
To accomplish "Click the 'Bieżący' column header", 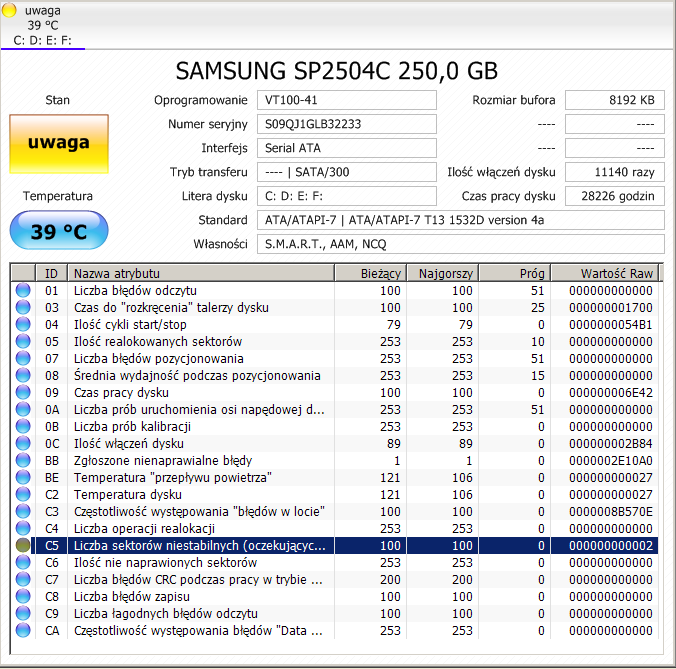I will tap(371, 273).
